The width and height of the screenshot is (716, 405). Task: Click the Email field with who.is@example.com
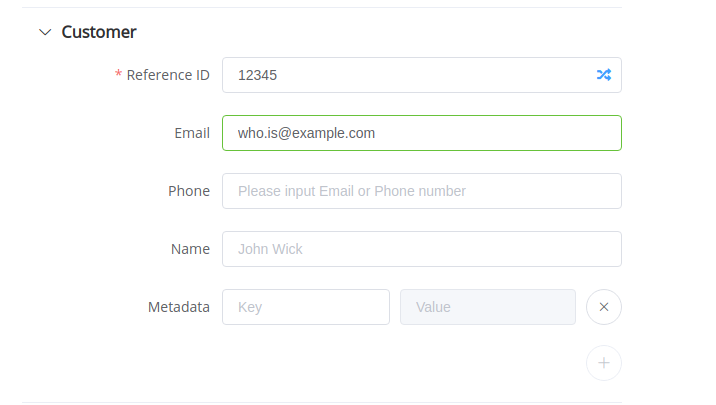[x=420, y=133]
